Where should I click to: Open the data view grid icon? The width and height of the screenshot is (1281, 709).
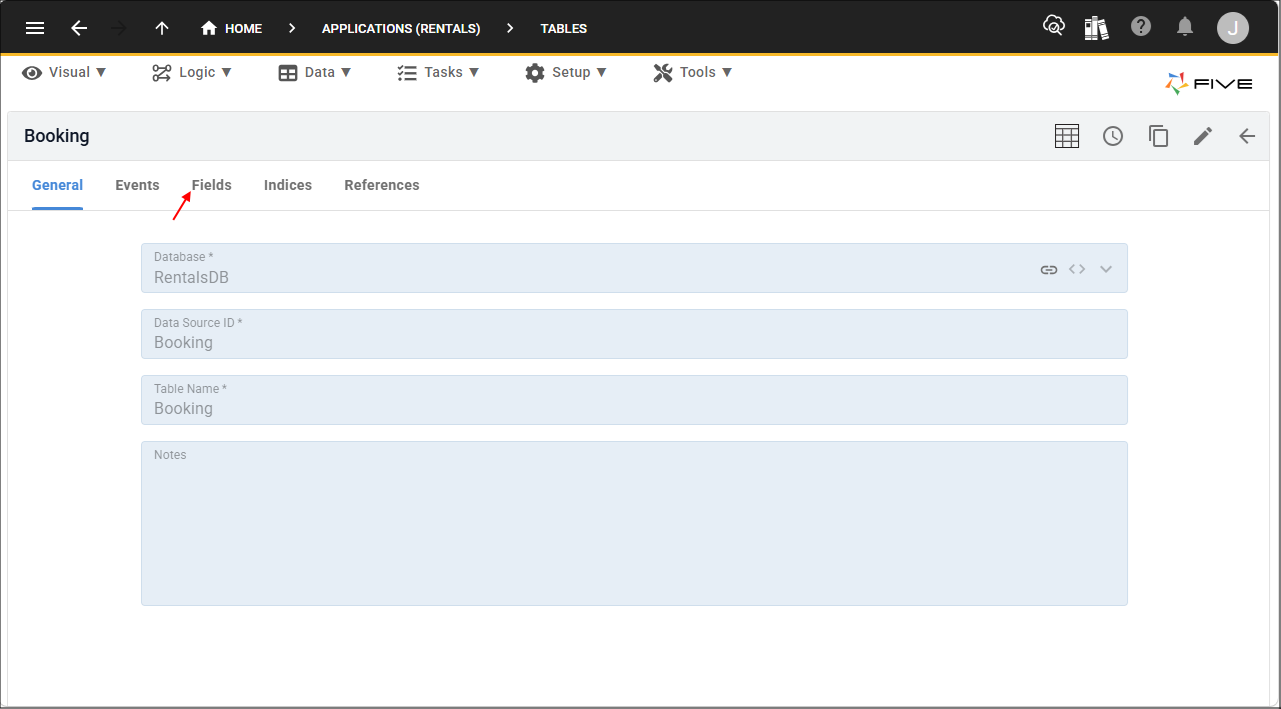(1067, 136)
